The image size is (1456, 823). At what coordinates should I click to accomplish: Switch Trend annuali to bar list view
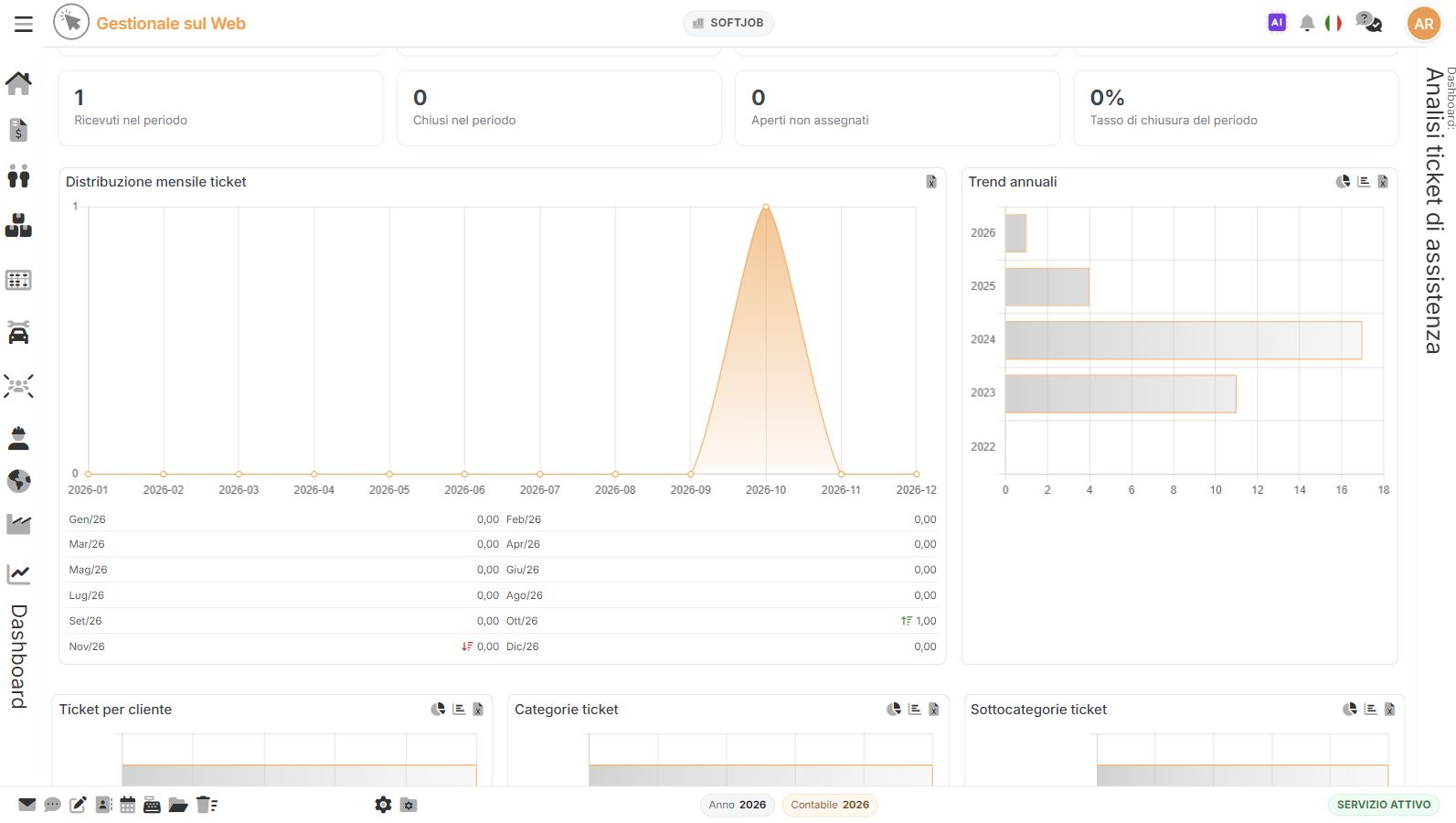coord(1364,182)
